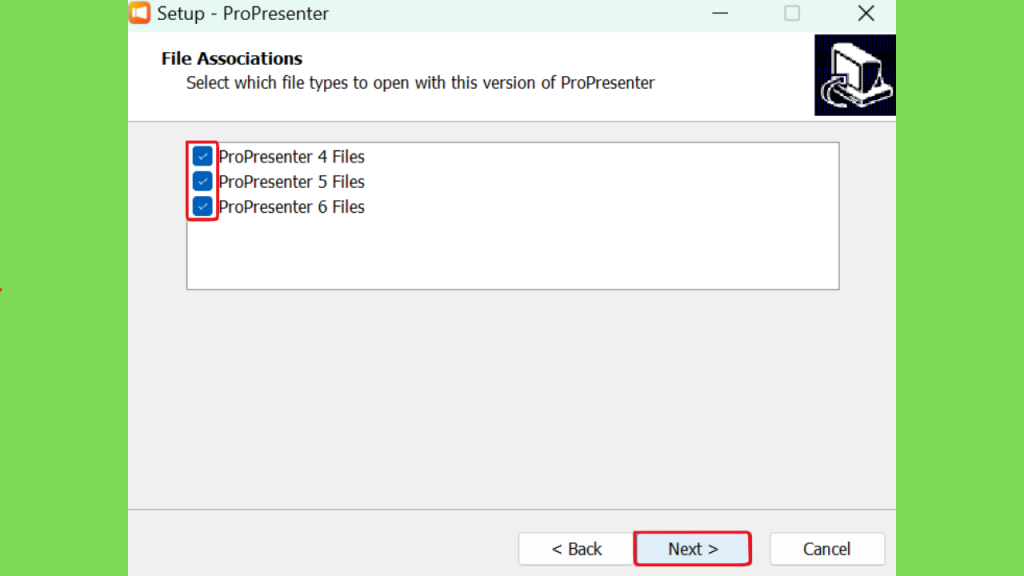Close the Setup - ProPresenter window
The image size is (1024, 576).
point(866,13)
